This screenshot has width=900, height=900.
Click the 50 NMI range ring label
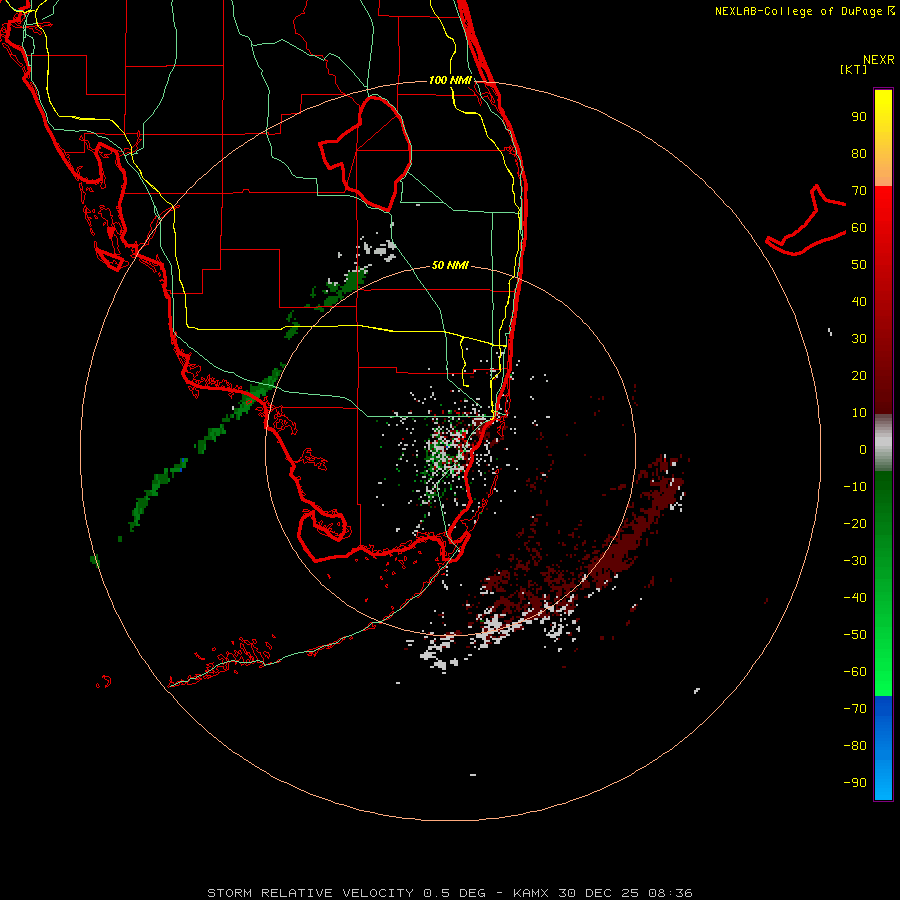450,265
